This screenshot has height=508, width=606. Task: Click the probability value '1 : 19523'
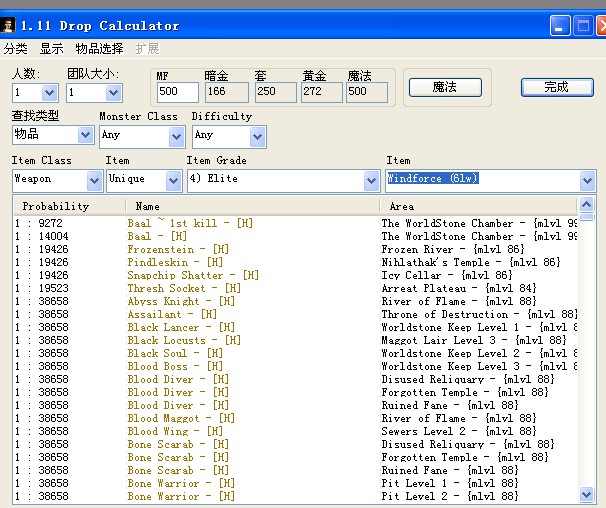click(42, 288)
